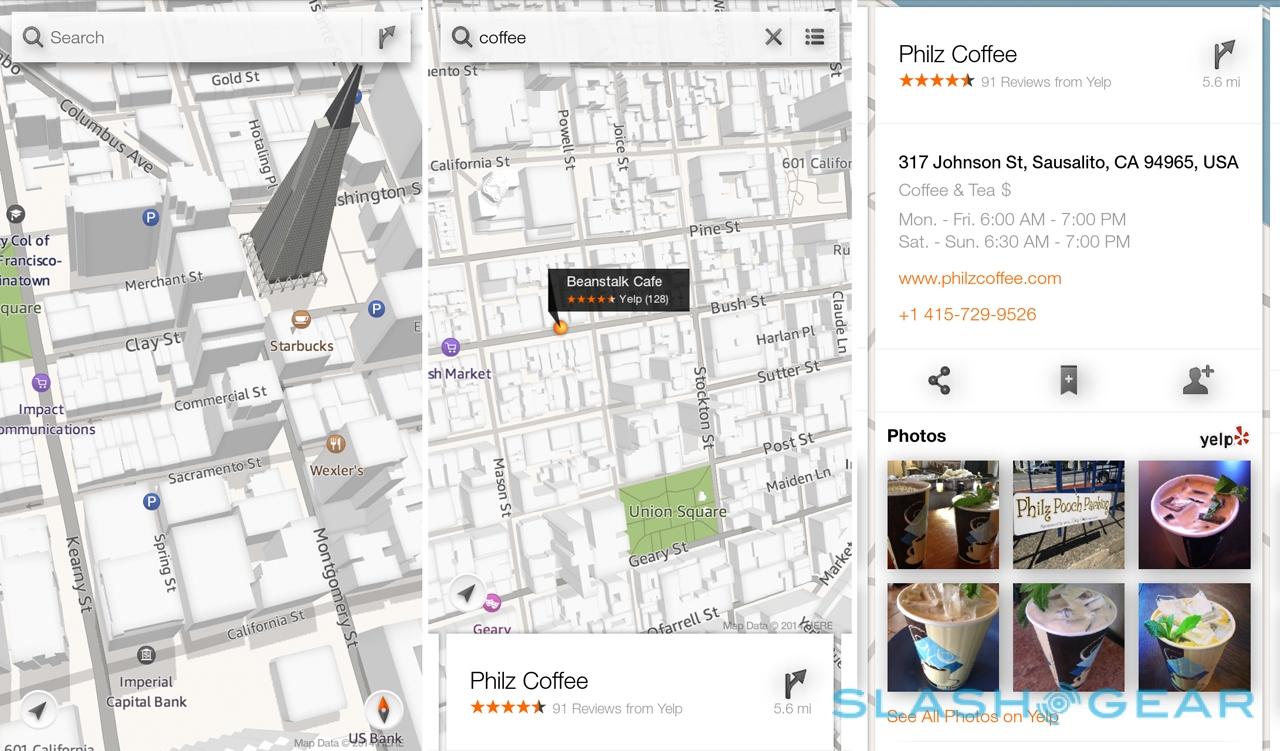Viewport: 1280px width, 751px height.
Task: Clear the coffee search text
Action: [773, 38]
